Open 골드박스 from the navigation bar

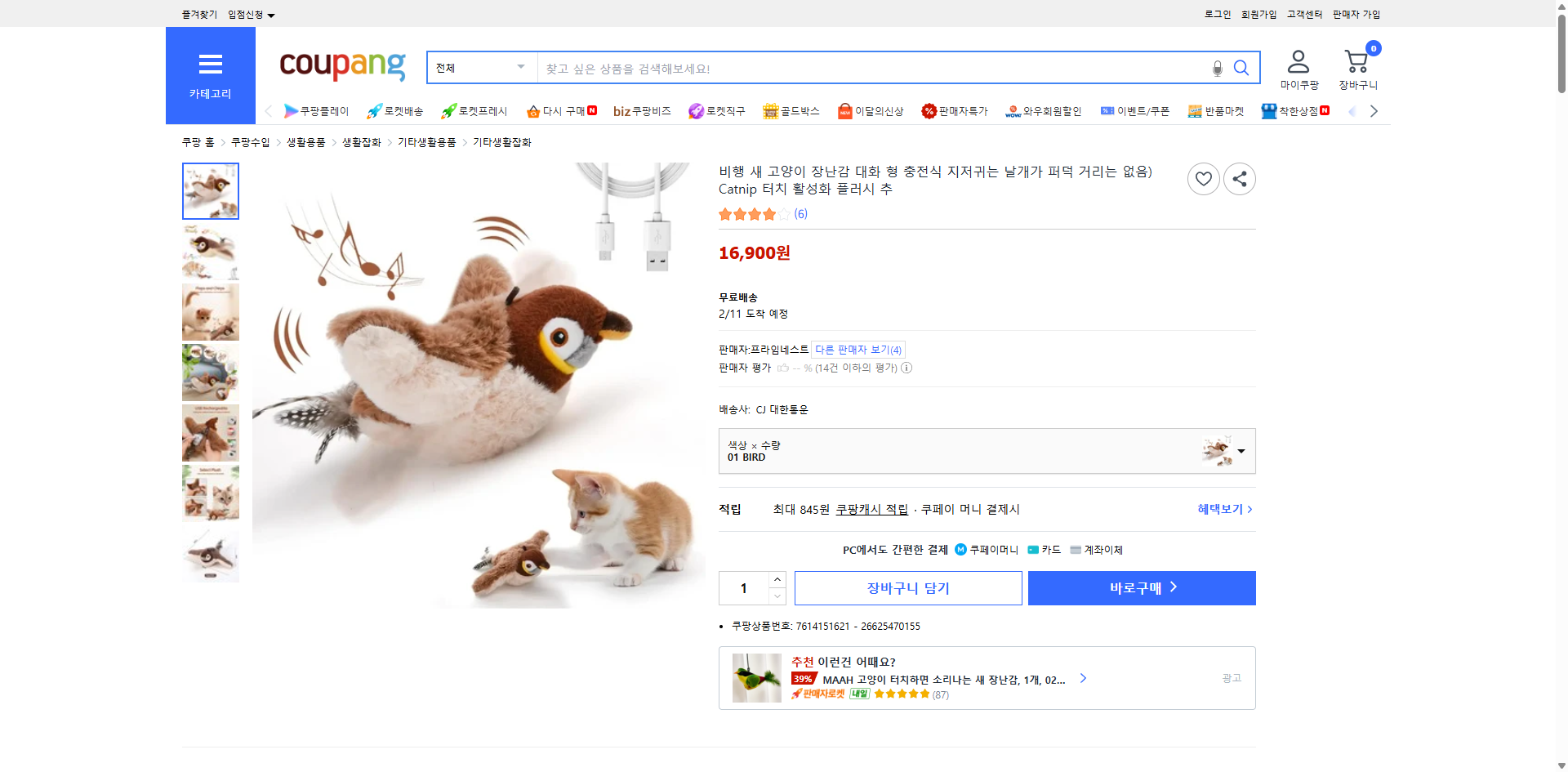(x=791, y=110)
